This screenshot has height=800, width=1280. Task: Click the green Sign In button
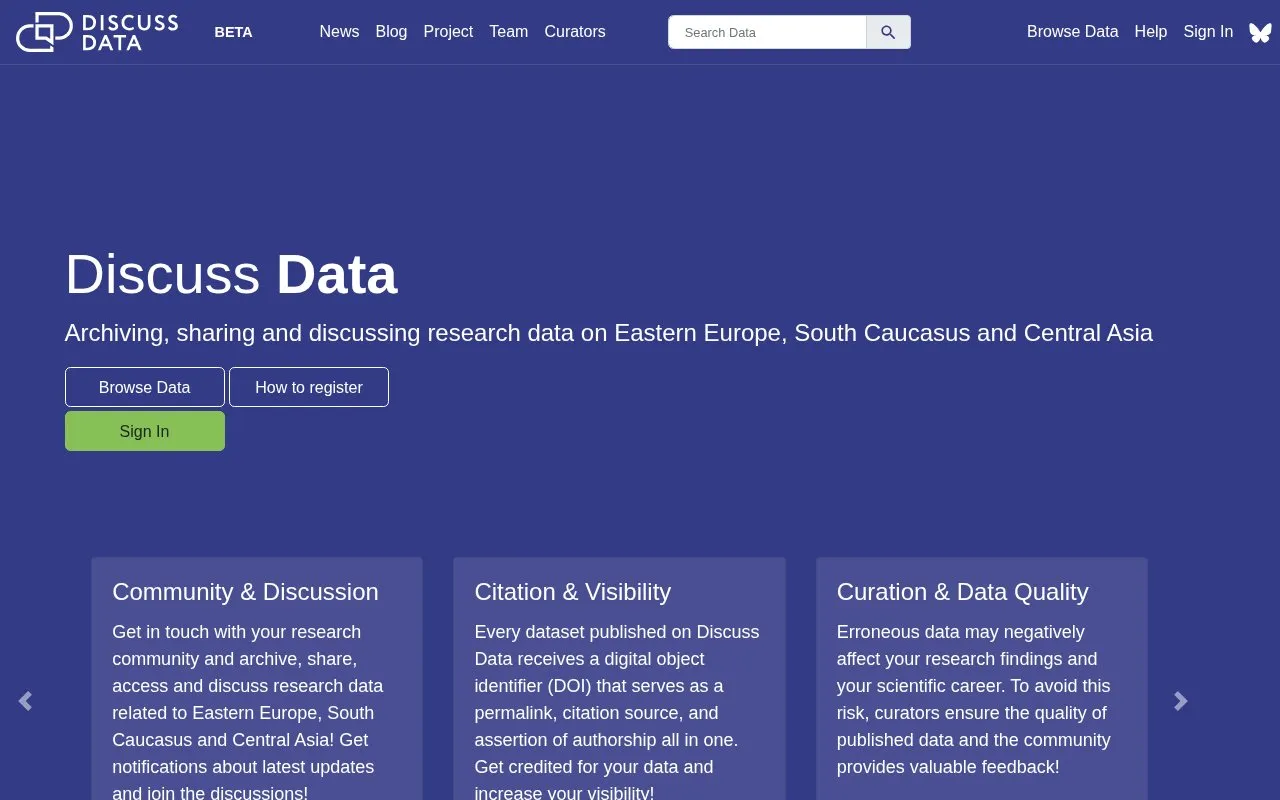point(145,431)
